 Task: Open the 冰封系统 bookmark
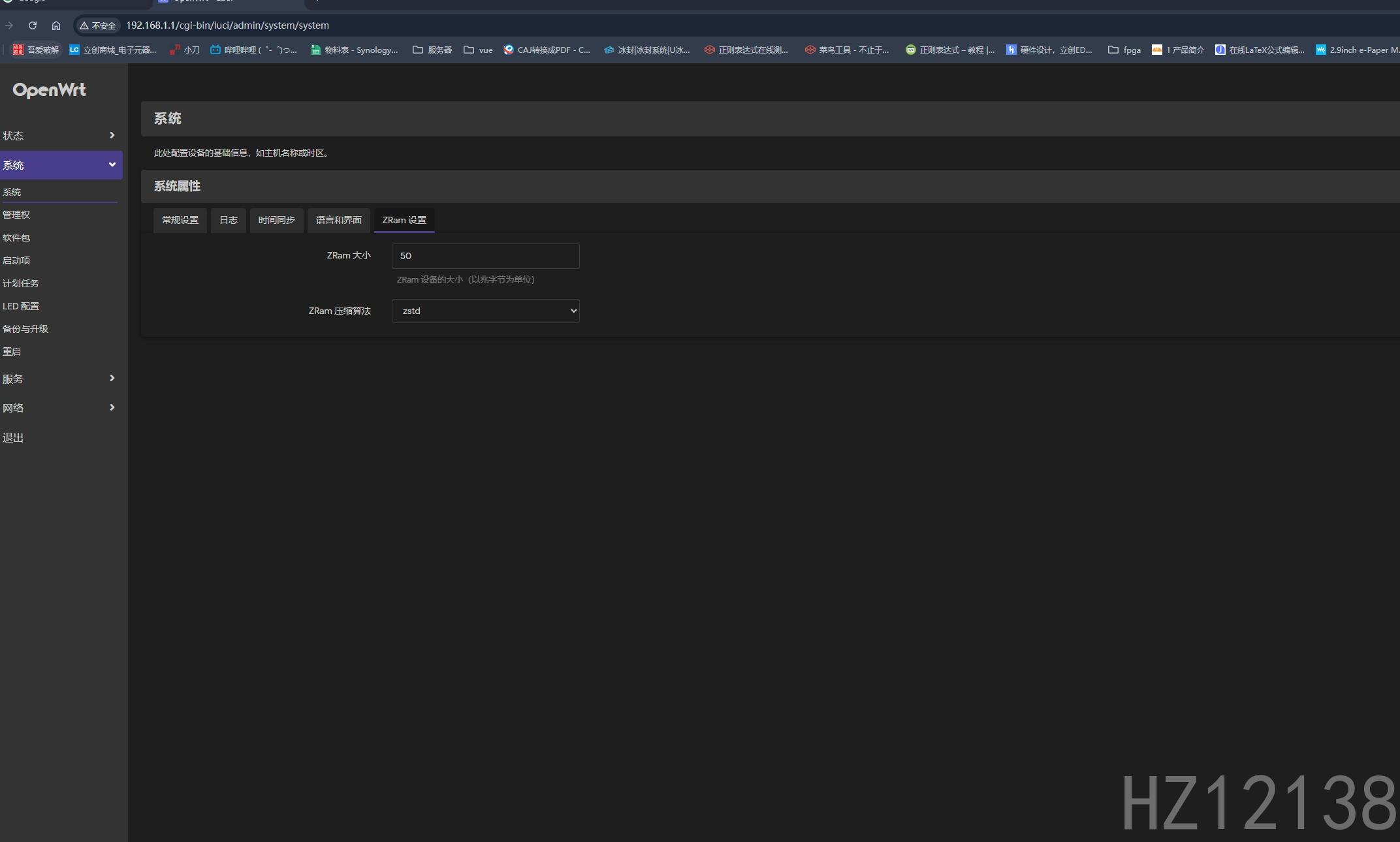(647, 50)
